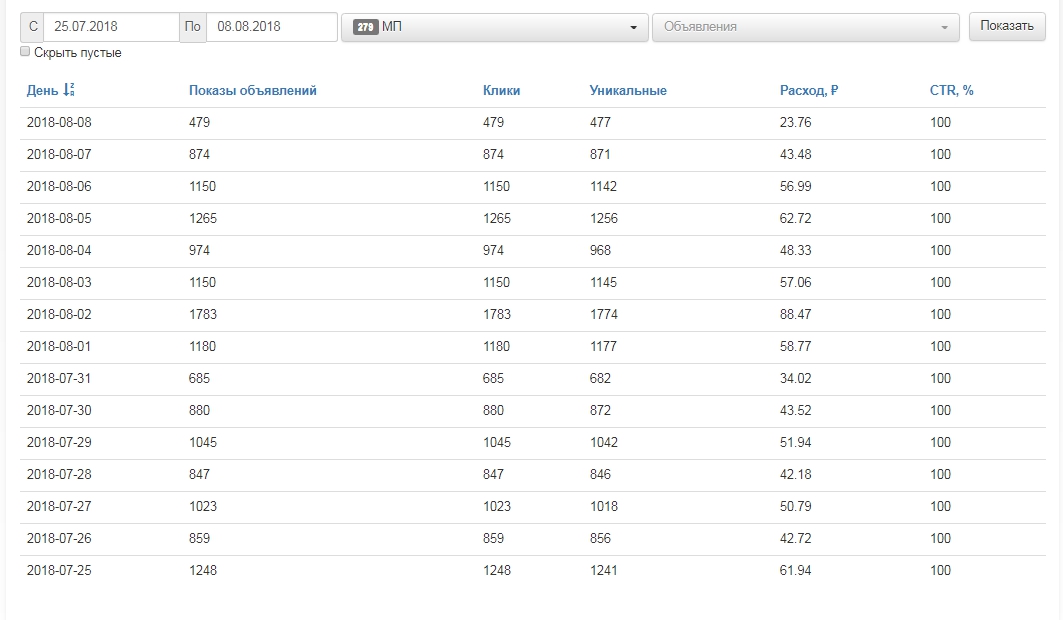The width and height of the screenshot is (1063, 620).
Task: Click the Показать button
Action: click(1007, 26)
